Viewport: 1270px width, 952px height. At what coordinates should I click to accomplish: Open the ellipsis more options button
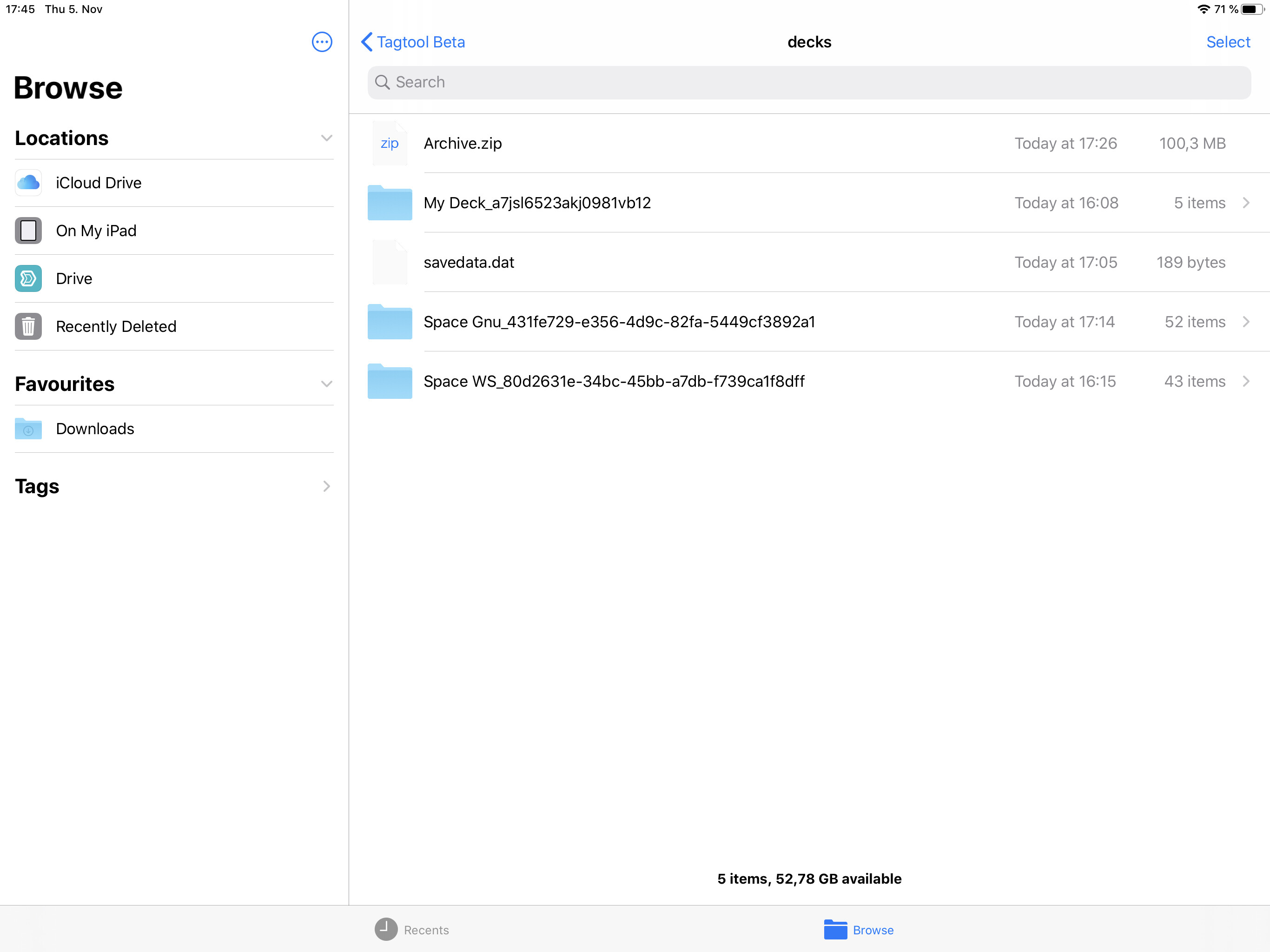pos(322,42)
